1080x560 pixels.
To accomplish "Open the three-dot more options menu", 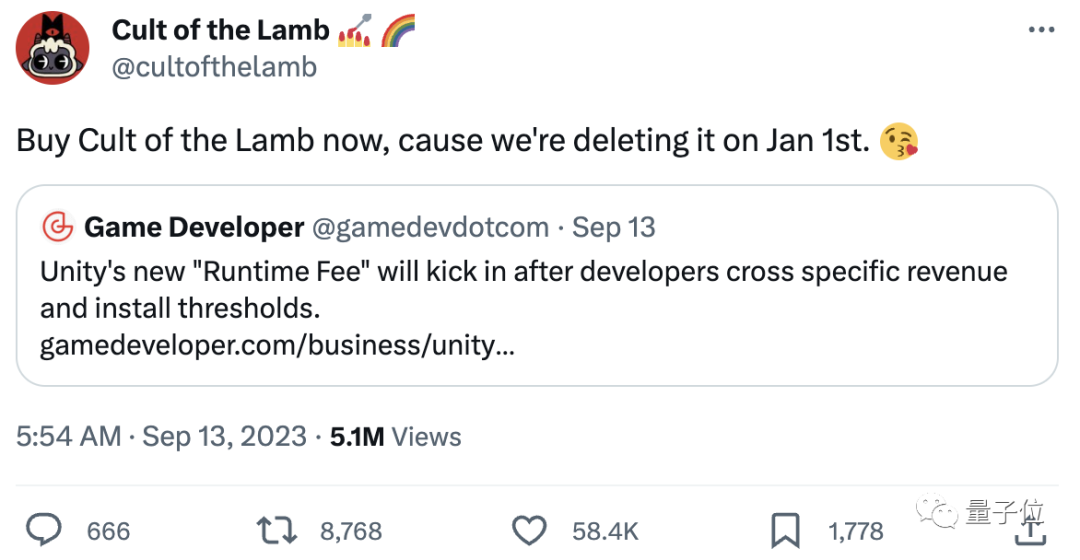I will [x=1041, y=30].
